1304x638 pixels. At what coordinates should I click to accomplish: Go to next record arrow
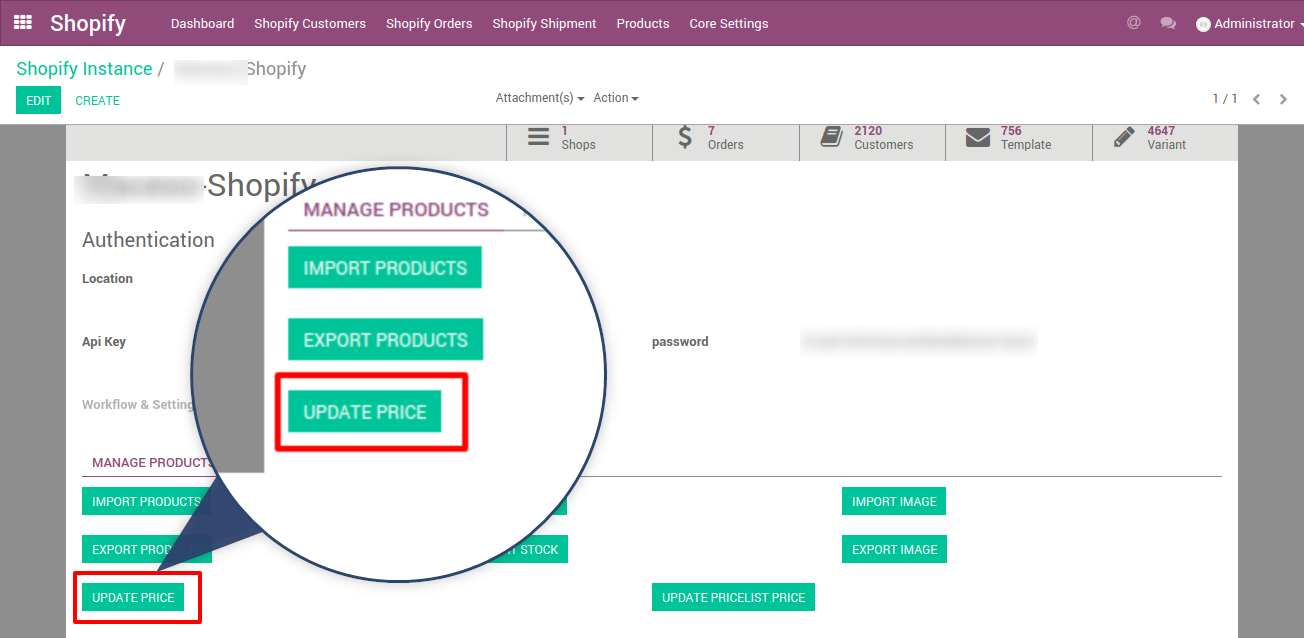tap(1283, 99)
